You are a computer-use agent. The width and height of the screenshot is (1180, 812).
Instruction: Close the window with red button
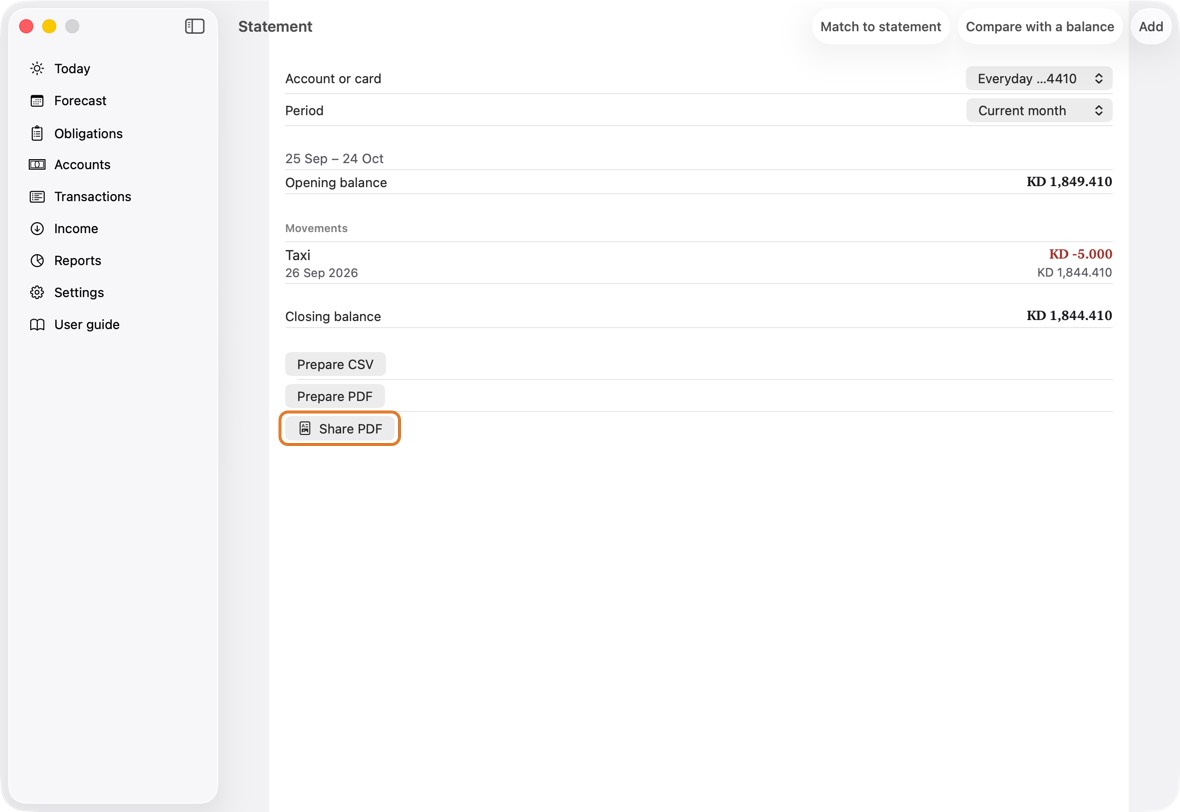coord(26,26)
